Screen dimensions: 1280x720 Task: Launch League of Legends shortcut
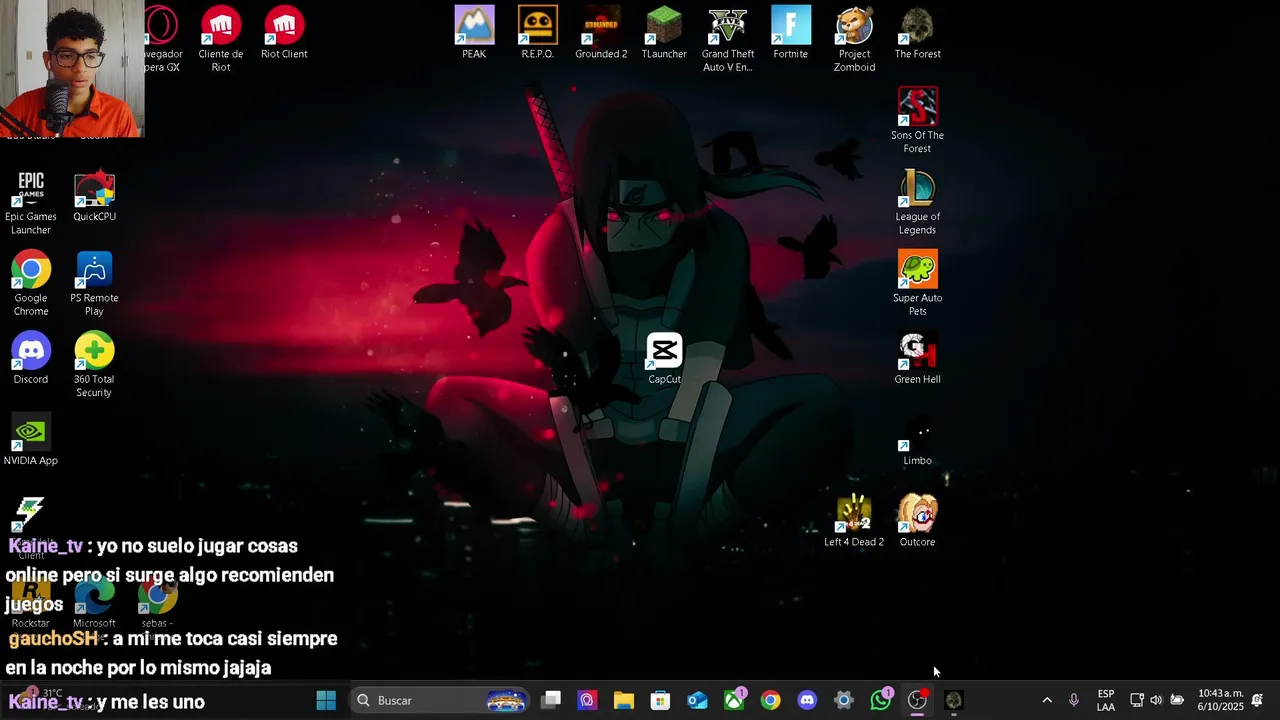(x=917, y=202)
